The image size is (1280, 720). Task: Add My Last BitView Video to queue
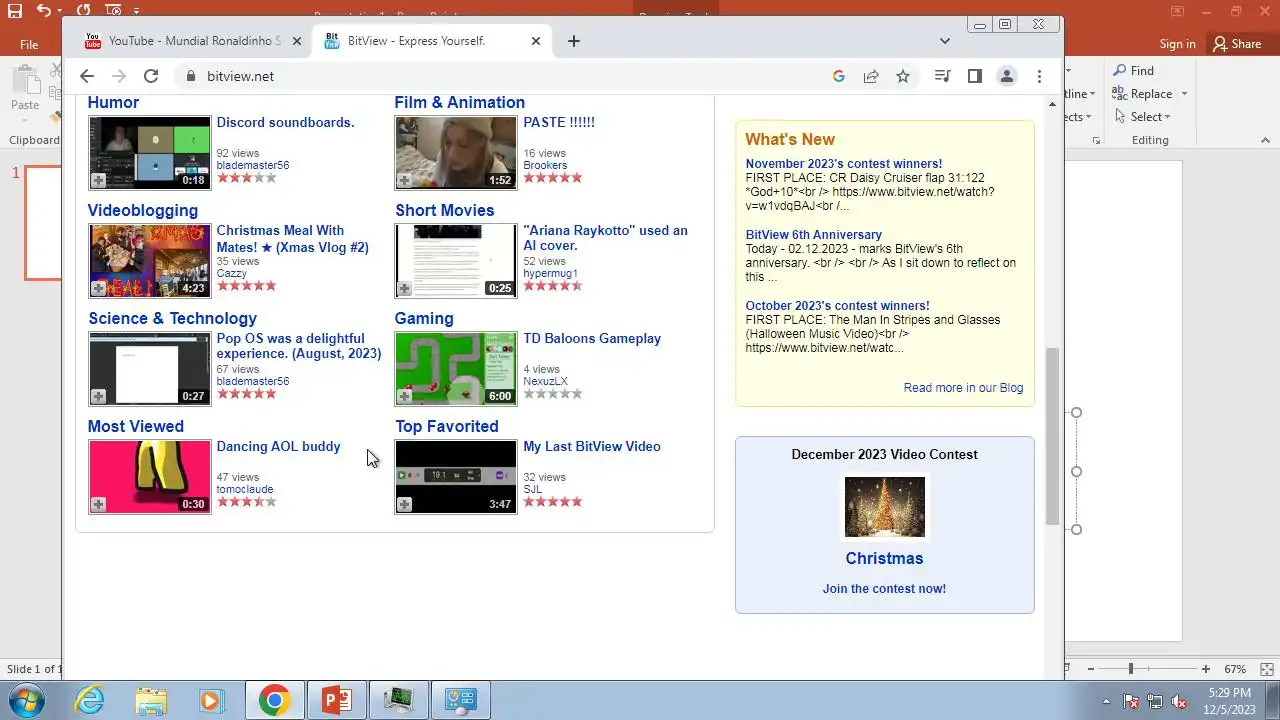click(404, 504)
